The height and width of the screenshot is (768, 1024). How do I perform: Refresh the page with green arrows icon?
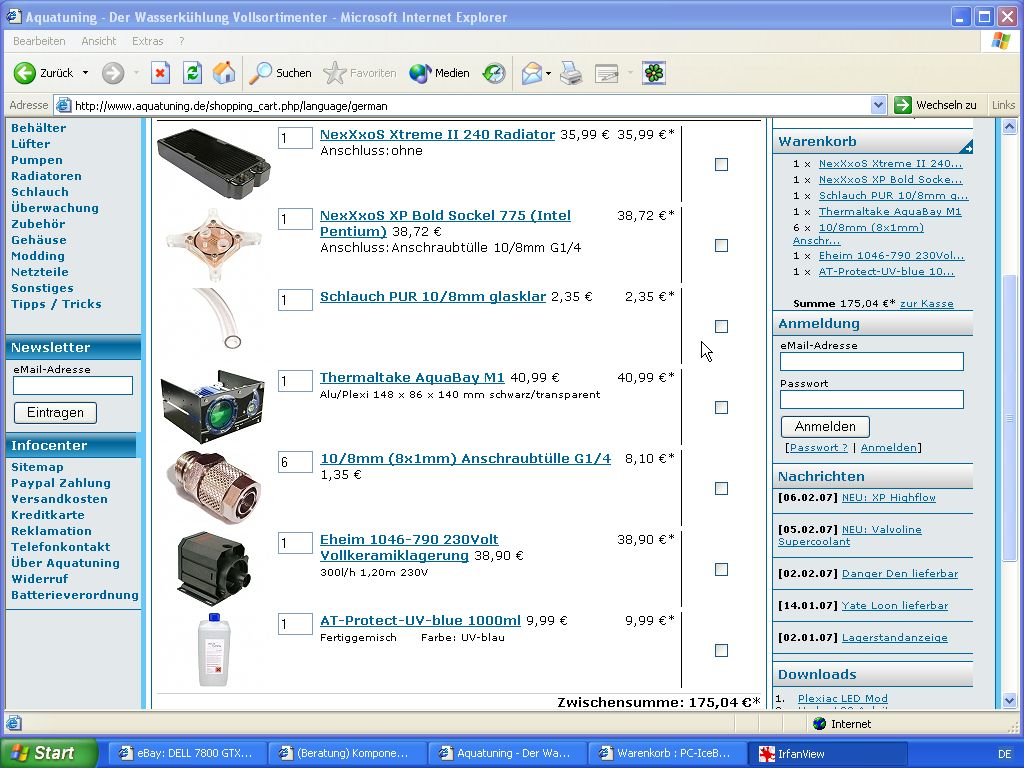coord(192,73)
